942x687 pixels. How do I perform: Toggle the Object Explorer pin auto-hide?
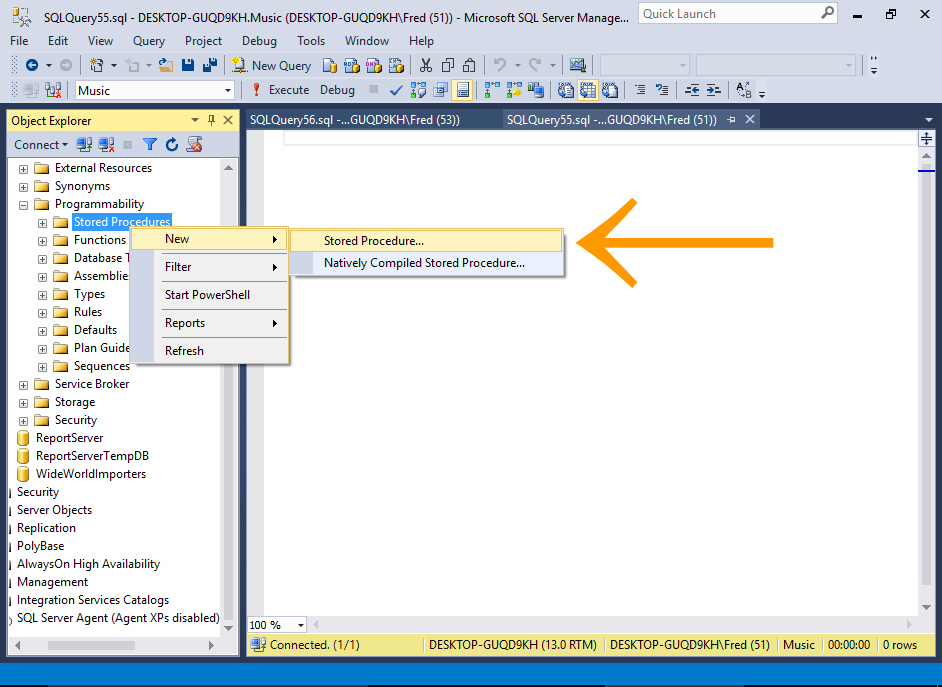pos(211,121)
